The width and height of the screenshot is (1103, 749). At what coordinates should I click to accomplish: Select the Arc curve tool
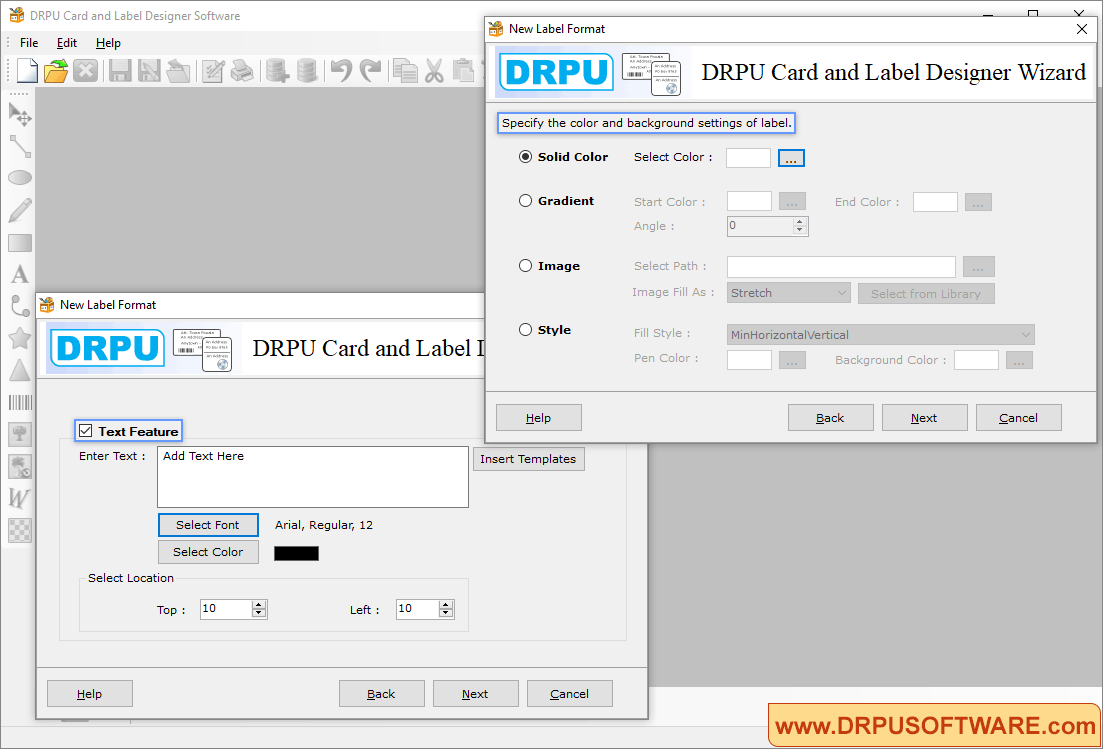[x=20, y=306]
